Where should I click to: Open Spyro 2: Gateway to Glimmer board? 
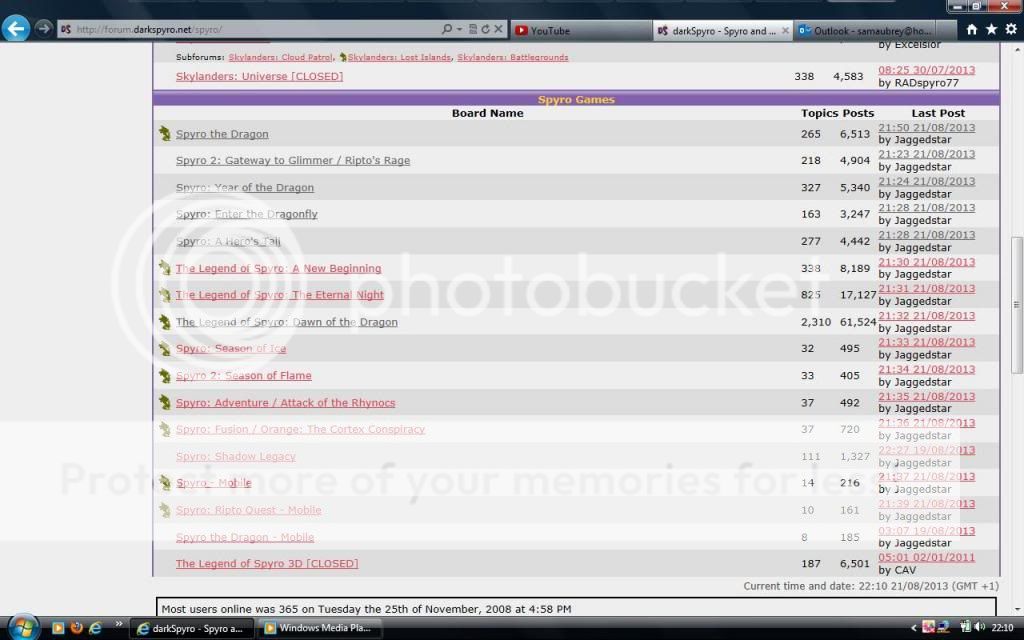tap(293, 161)
